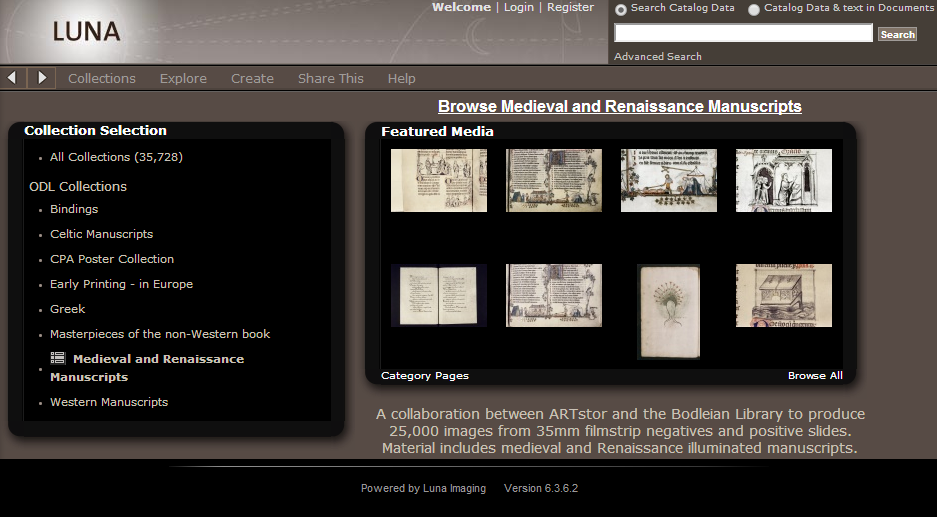This screenshot has height=517, width=937.
Task: Click the ODL Collections heading
Action: coord(78,186)
